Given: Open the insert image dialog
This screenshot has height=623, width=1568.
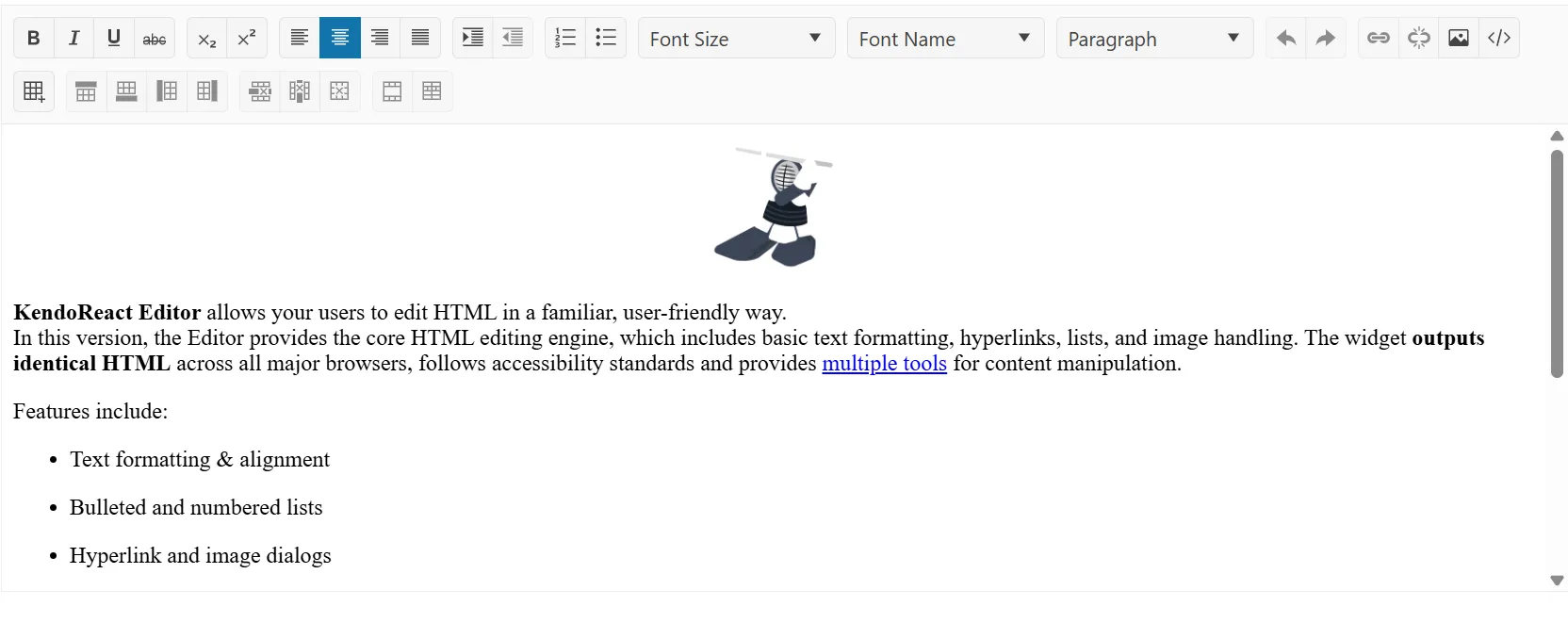Looking at the screenshot, I should (1459, 38).
